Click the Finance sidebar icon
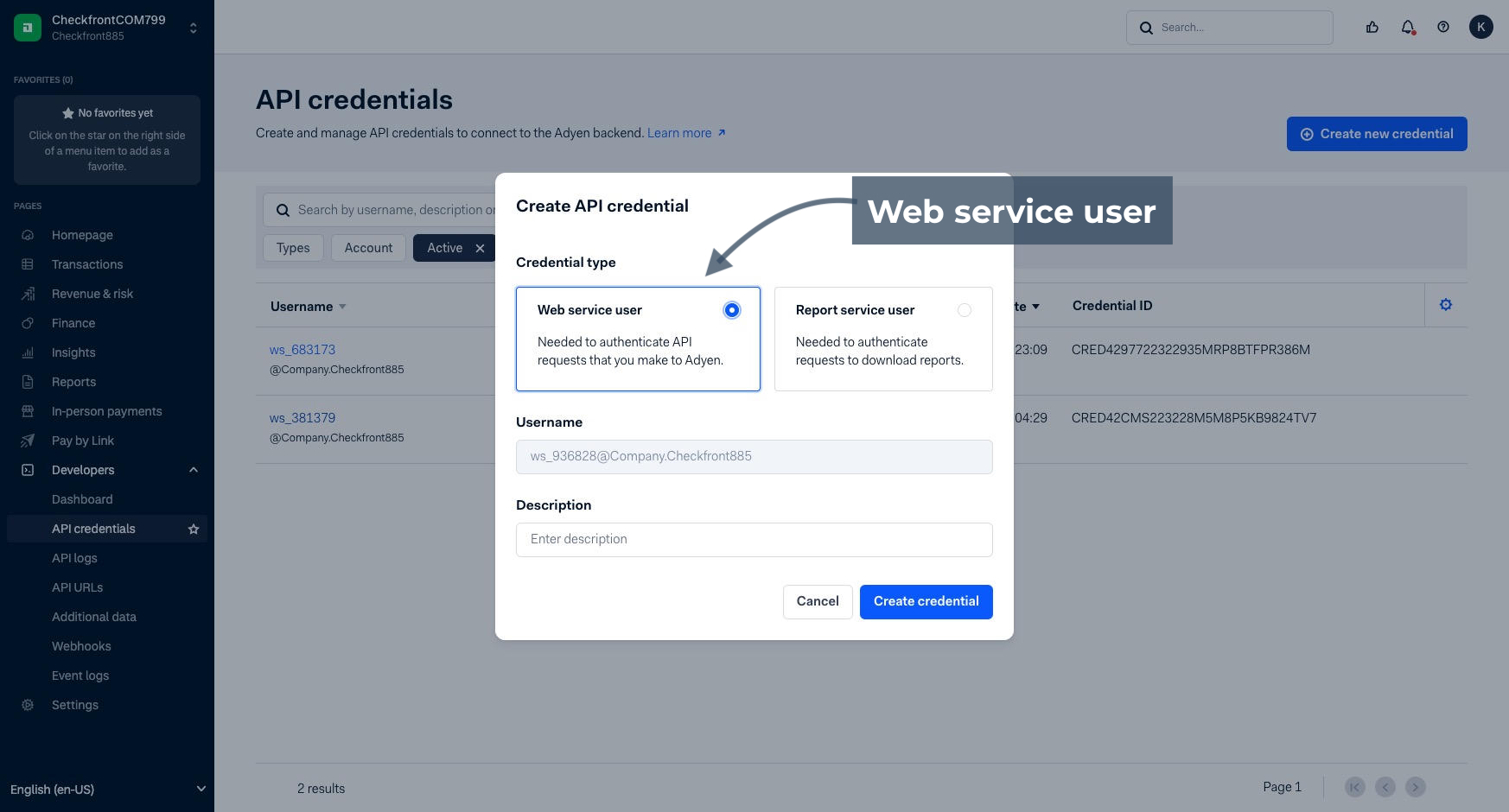 coord(28,323)
